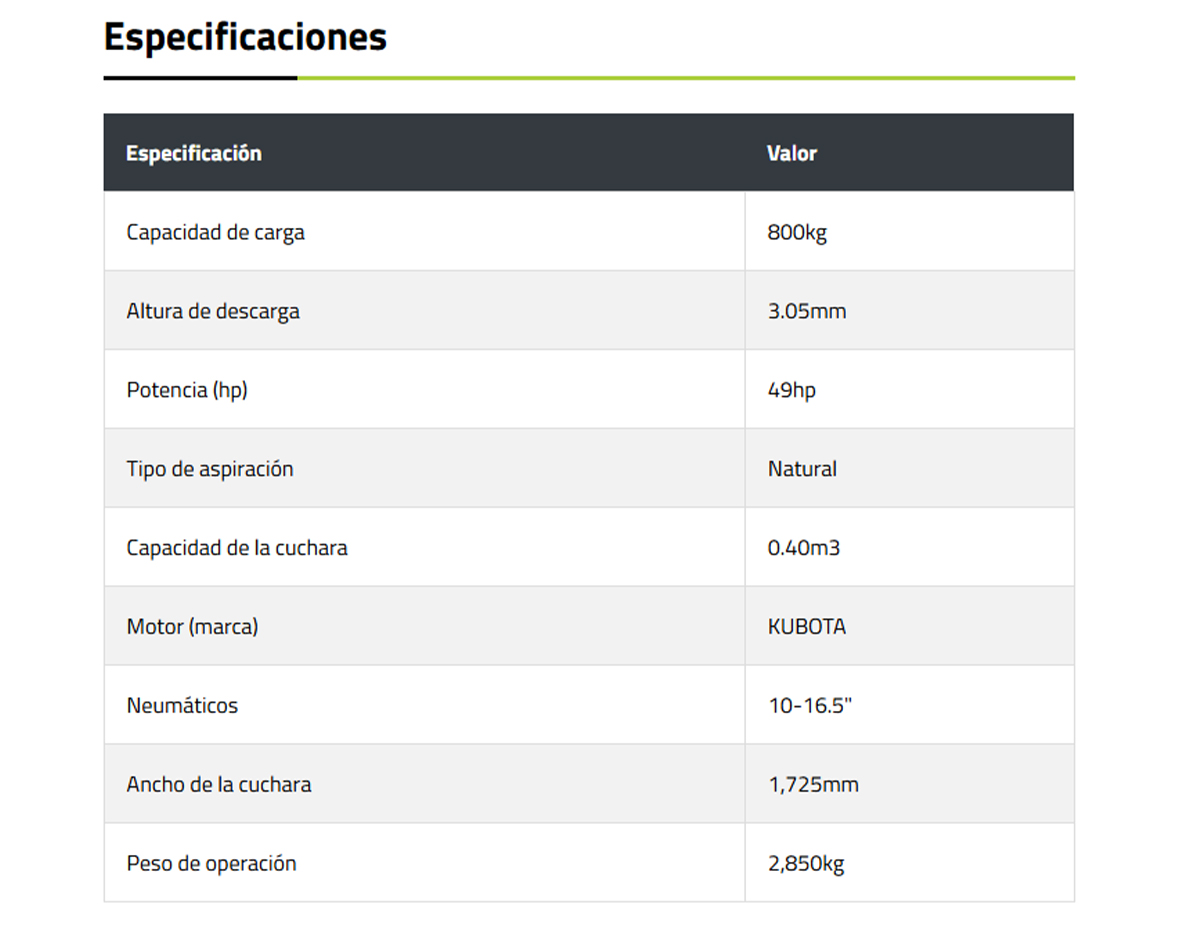Click the Natural value cell

802,469
